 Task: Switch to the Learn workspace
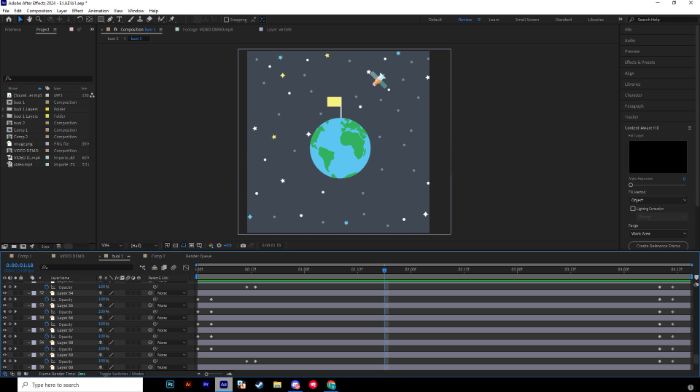pos(494,20)
